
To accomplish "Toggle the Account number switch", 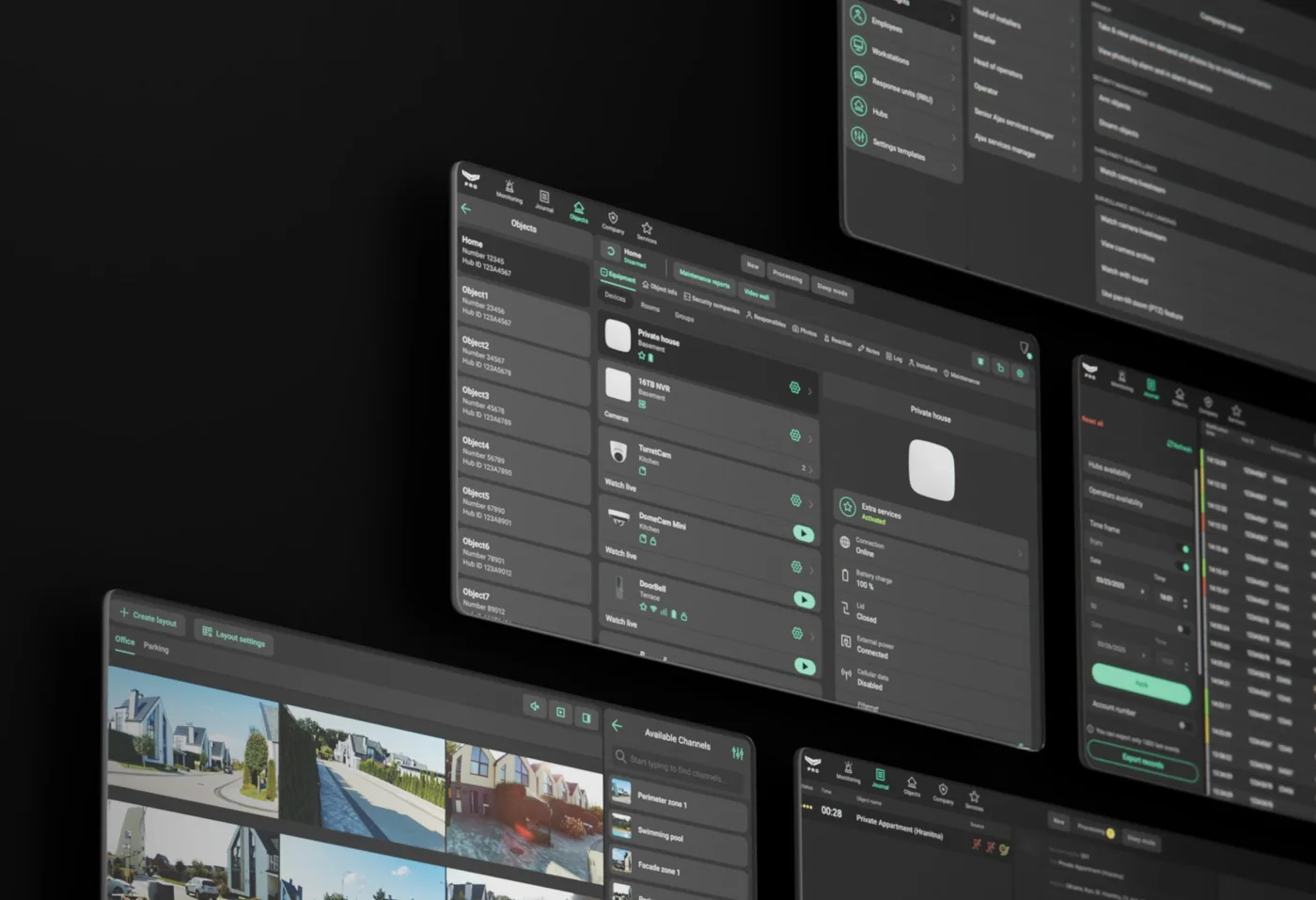I will (x=1183, y=725).
